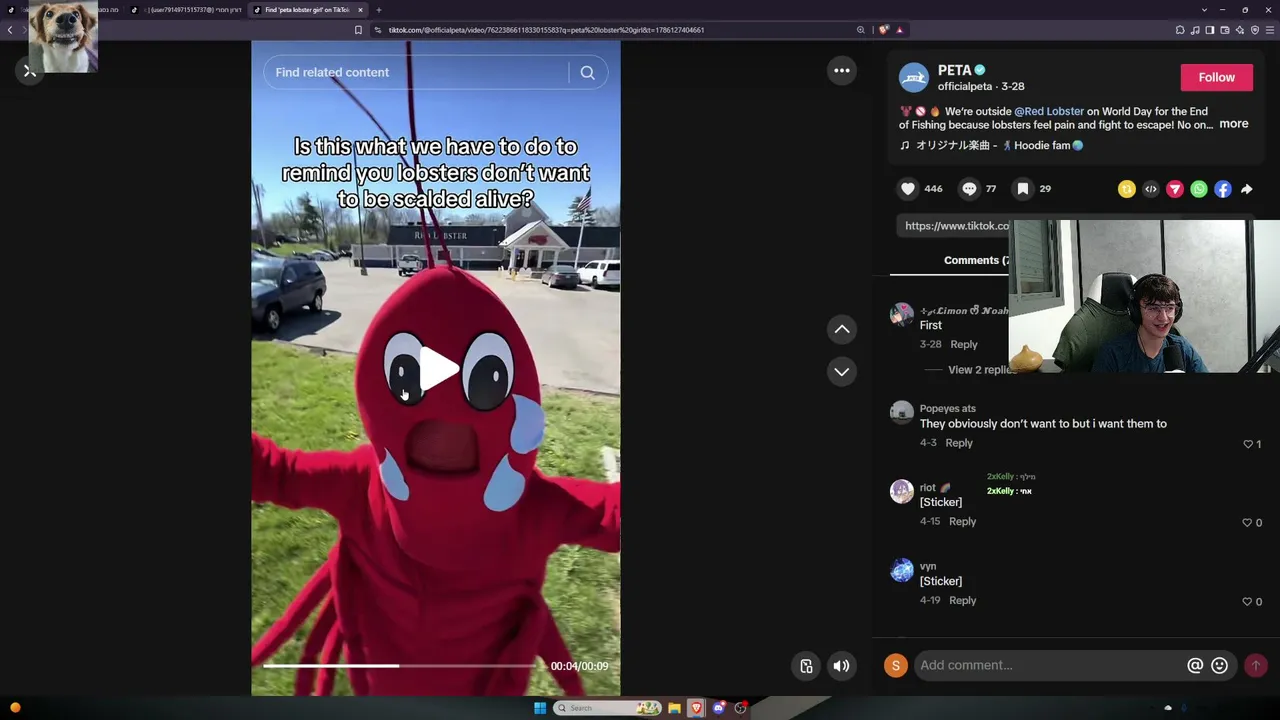Viewport: 1280px width, 720px height.
Task: Like Popeyes ats comment heart
Action: [1248, 444]
